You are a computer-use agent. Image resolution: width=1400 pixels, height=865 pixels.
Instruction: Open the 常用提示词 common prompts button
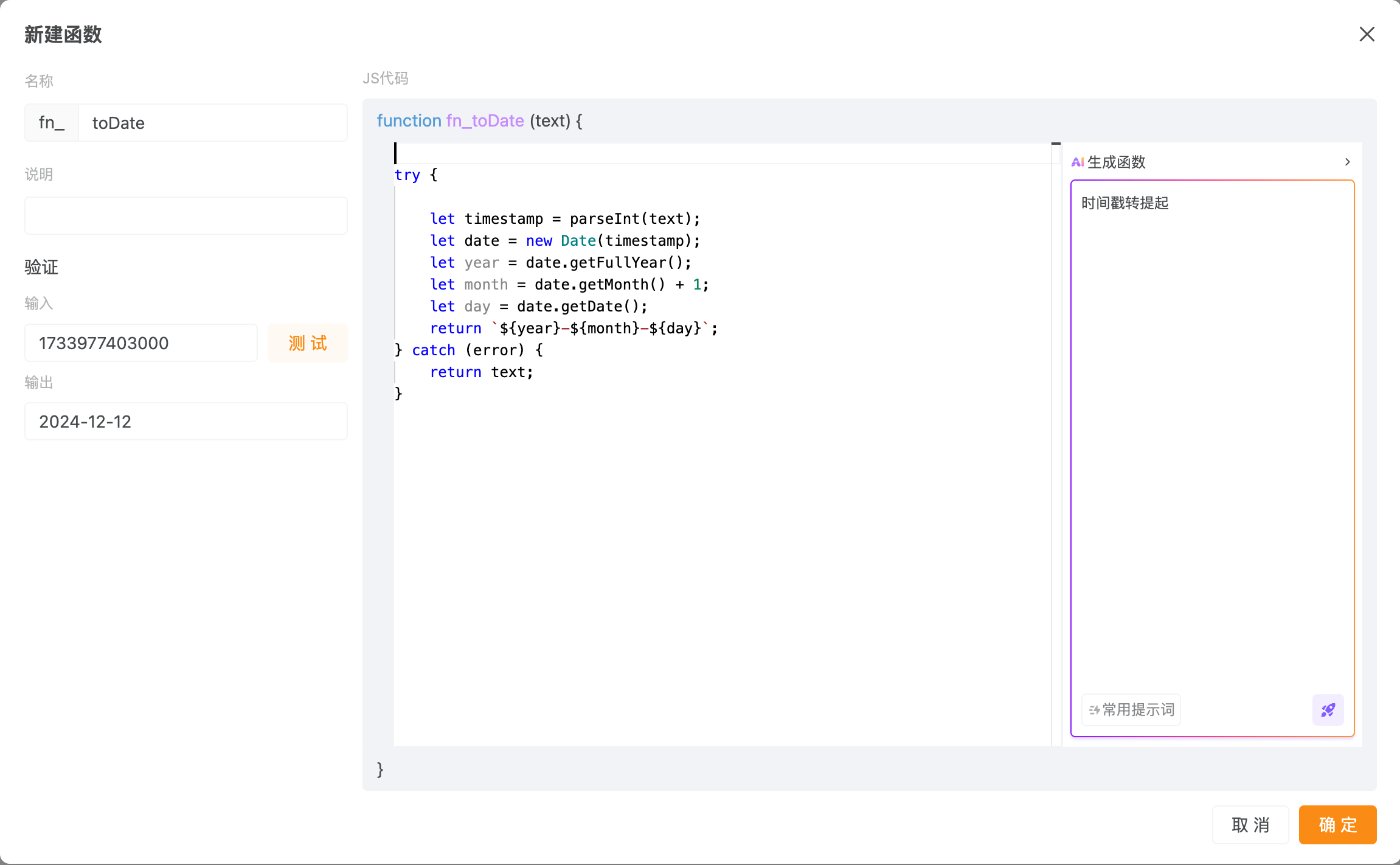click(x=1131, y=710)
